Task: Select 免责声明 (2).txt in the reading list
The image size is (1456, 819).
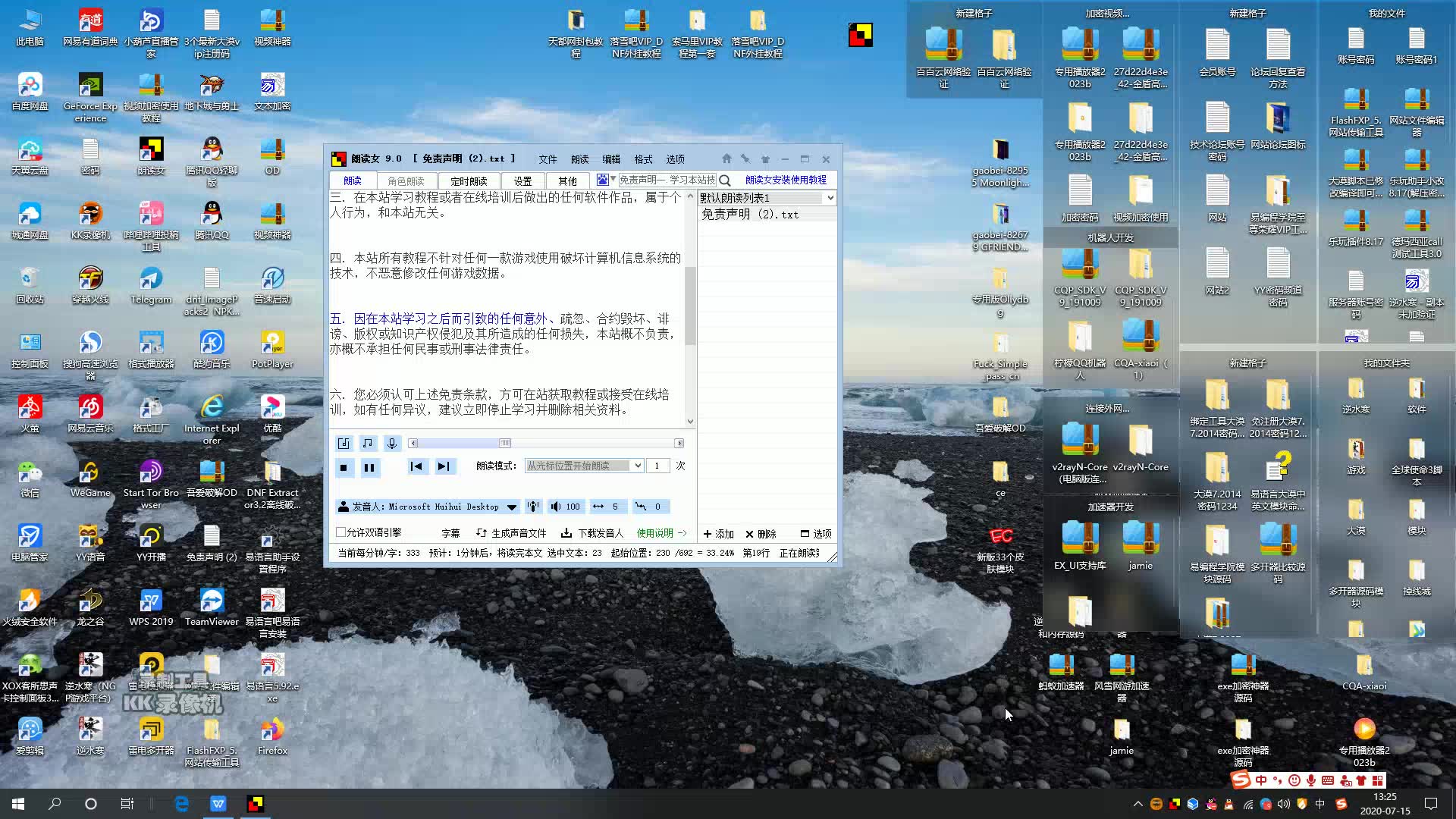Action: tap(750, 215)
